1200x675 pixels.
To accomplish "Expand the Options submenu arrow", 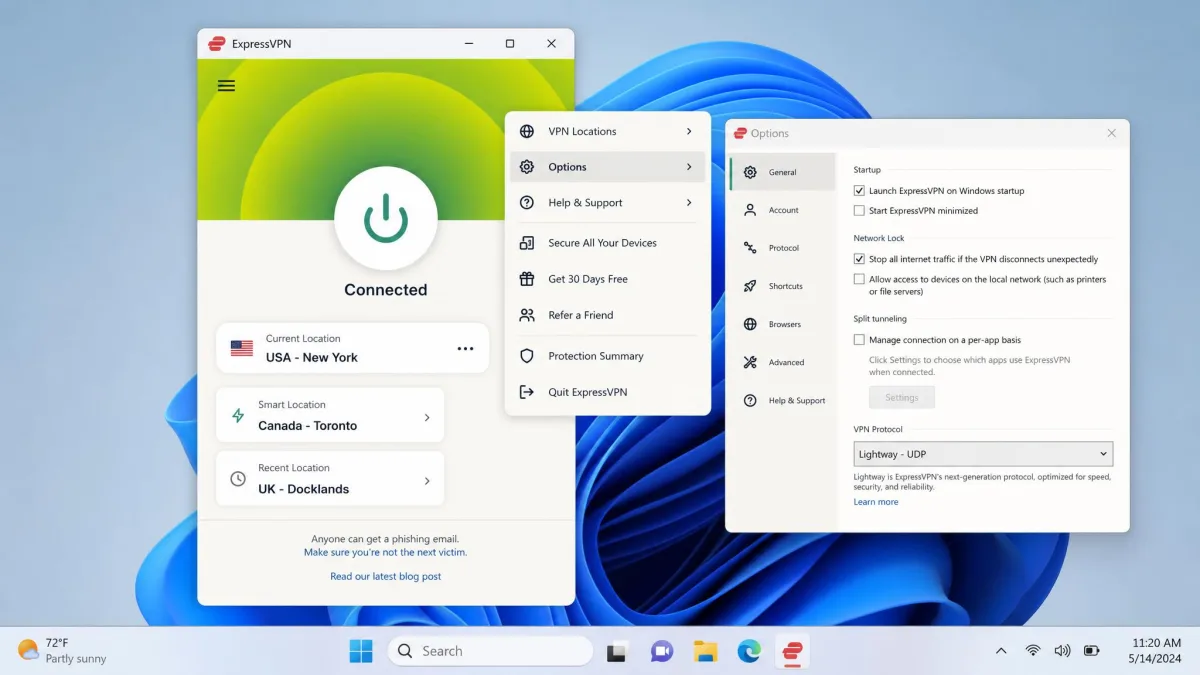I will [689, 167].
